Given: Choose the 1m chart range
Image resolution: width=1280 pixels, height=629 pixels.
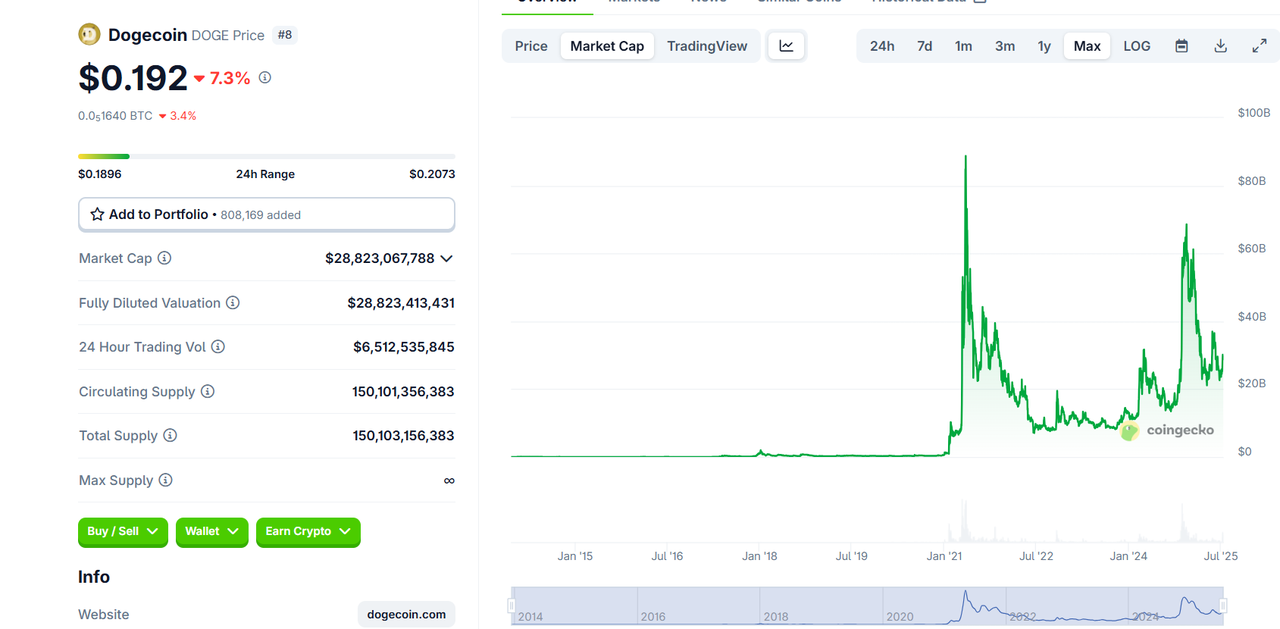Looking at the screenshot, I should click(964, 46).
